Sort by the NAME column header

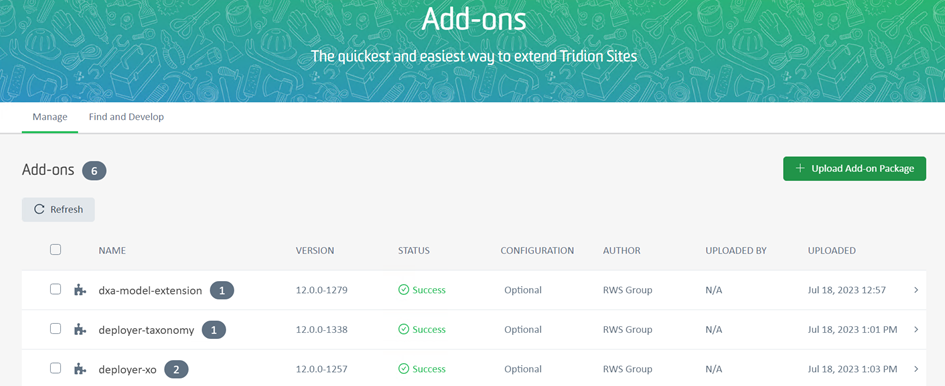[112, 250]
